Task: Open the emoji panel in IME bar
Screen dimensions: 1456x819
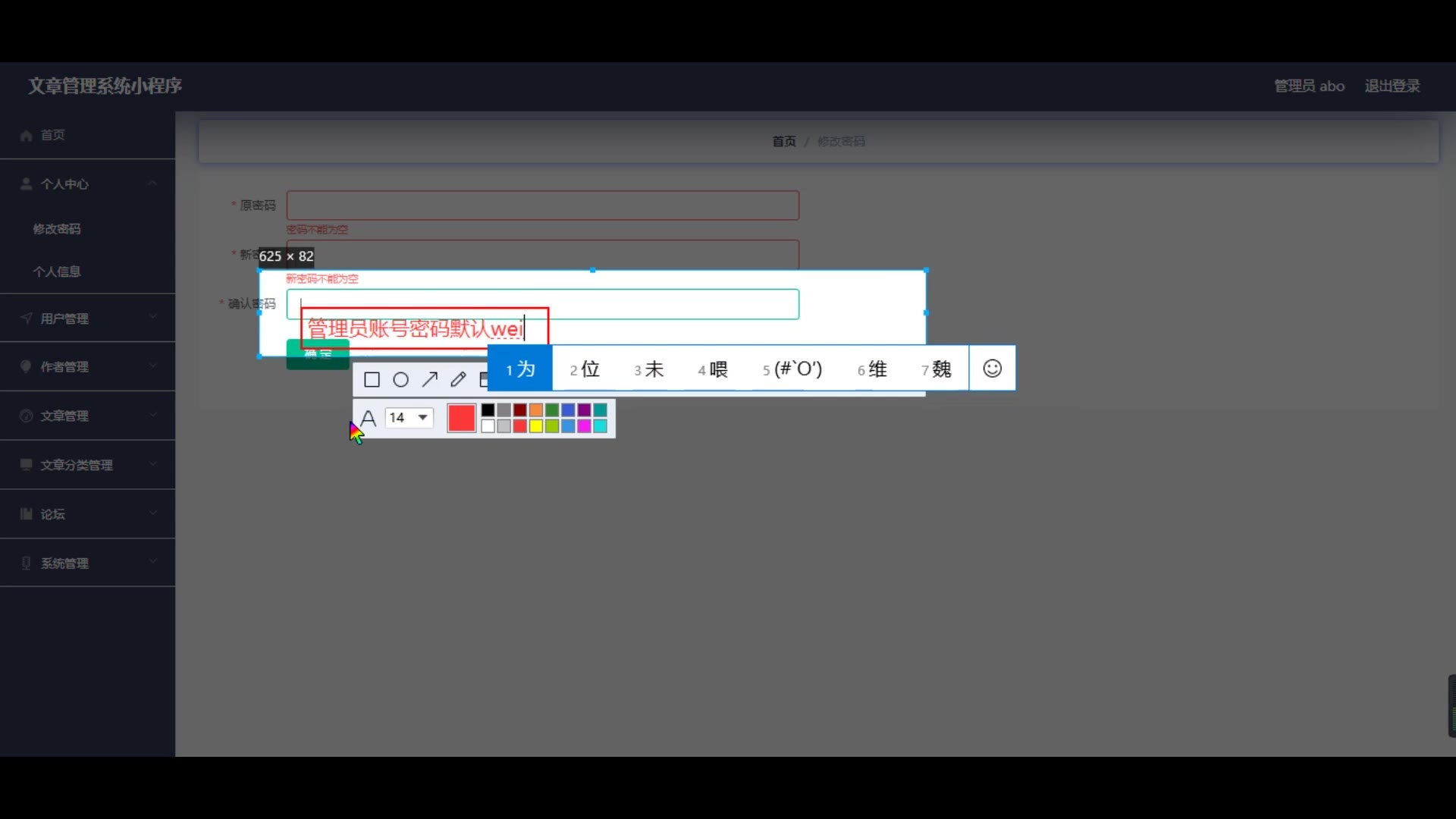Action: tap(992, 369)
